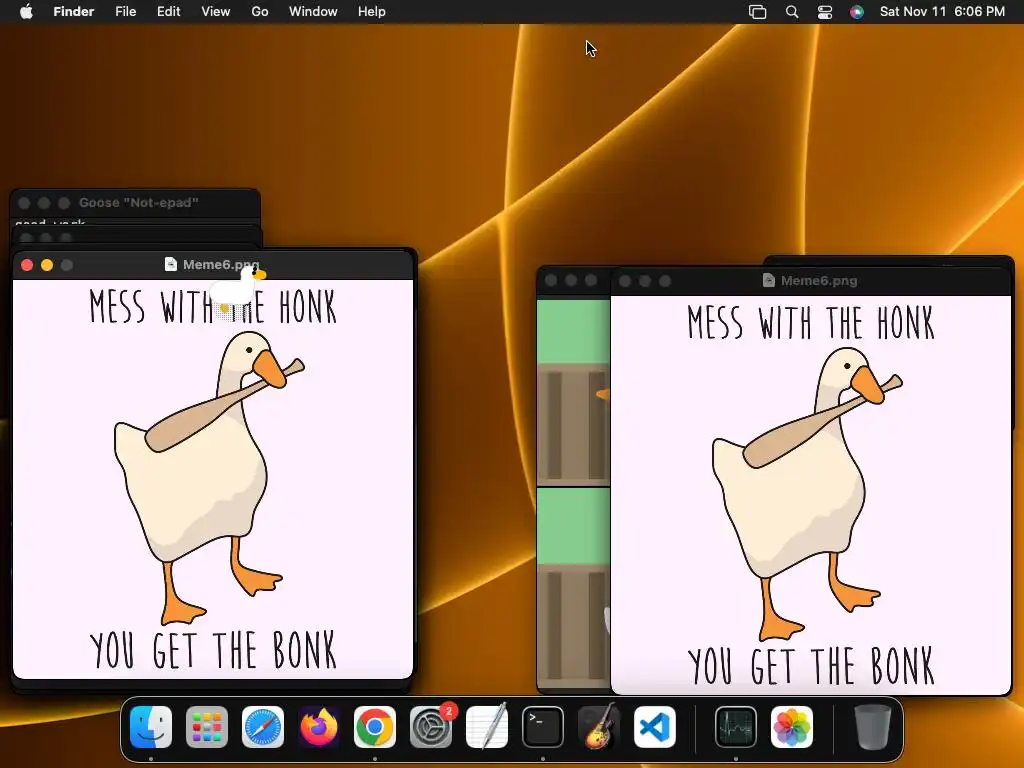Click the left Meme6.png title file icon

[170, 264]
